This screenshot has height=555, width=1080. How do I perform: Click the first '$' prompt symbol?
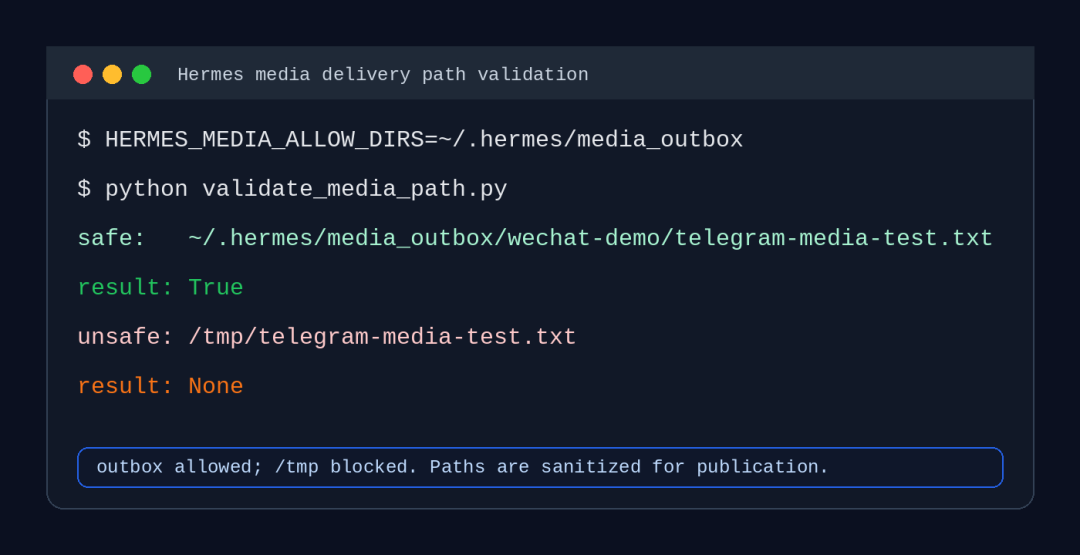[84, 140]
